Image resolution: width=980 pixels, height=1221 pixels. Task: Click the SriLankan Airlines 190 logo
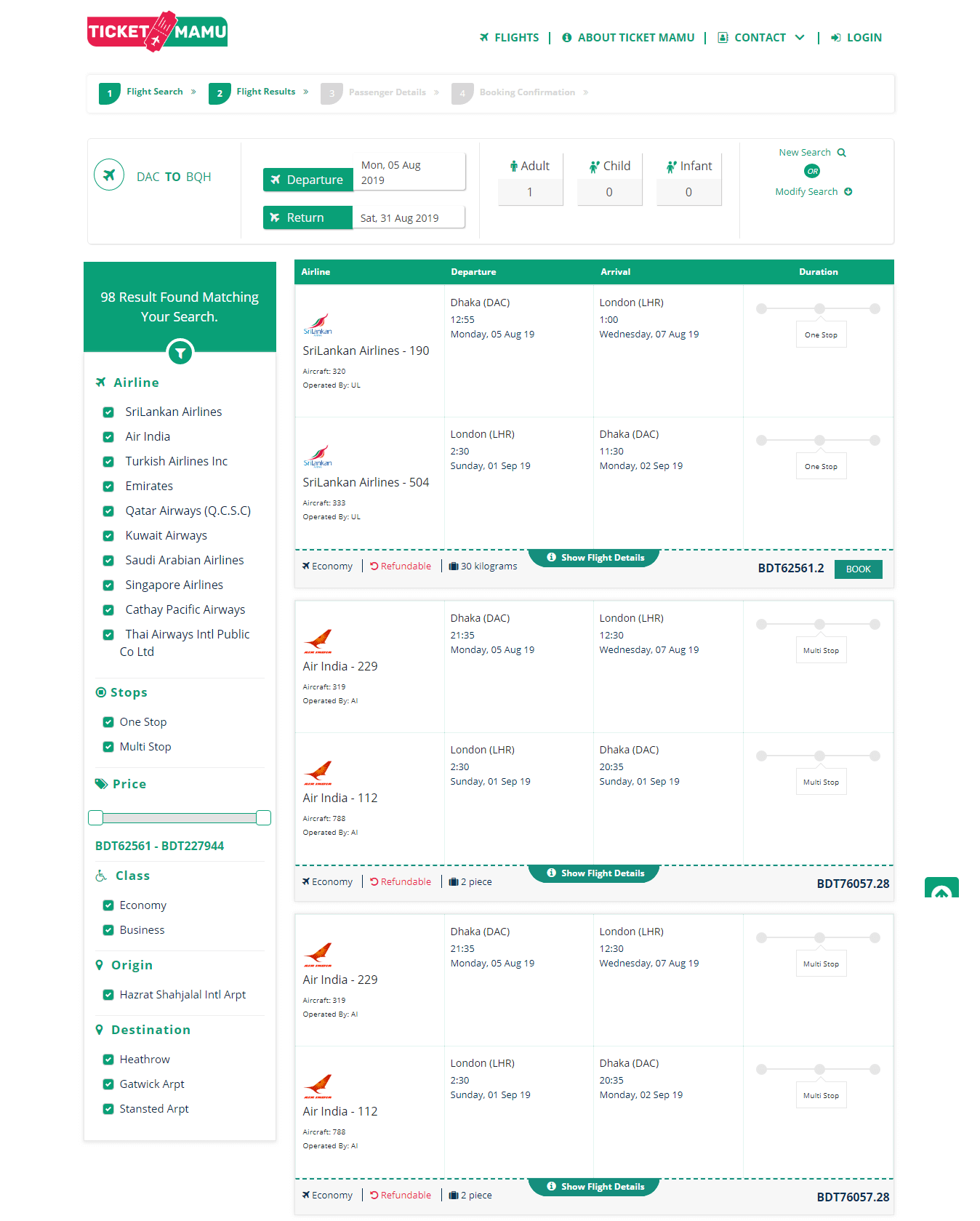click(x=318, y=325)
